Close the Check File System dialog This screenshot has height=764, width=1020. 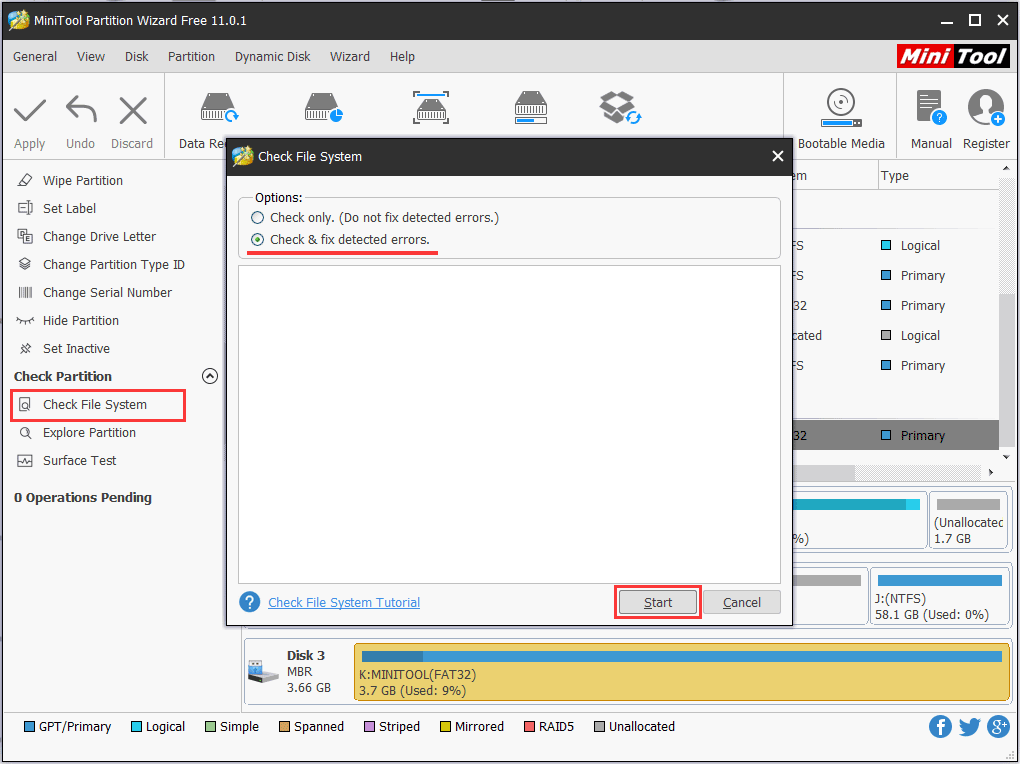(777, 156)
